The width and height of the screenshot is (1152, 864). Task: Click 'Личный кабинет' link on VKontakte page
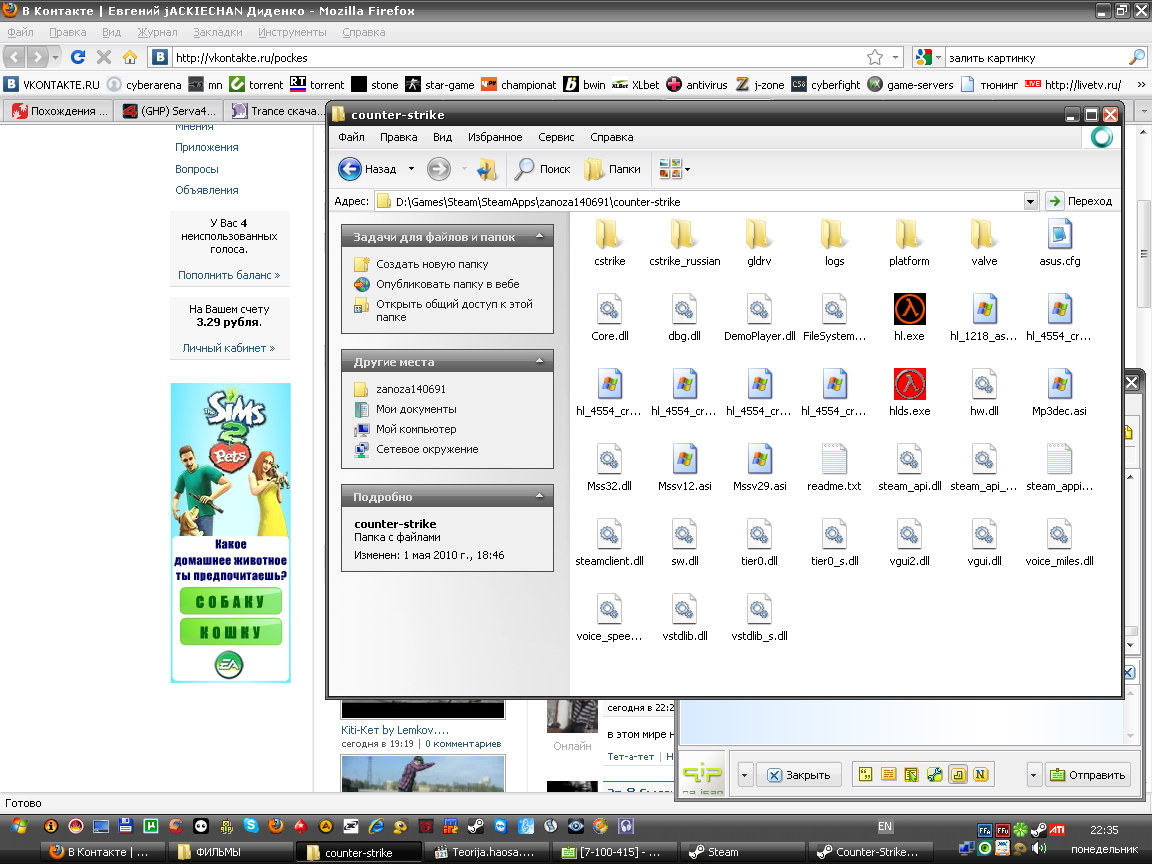[x=228, y=348]
